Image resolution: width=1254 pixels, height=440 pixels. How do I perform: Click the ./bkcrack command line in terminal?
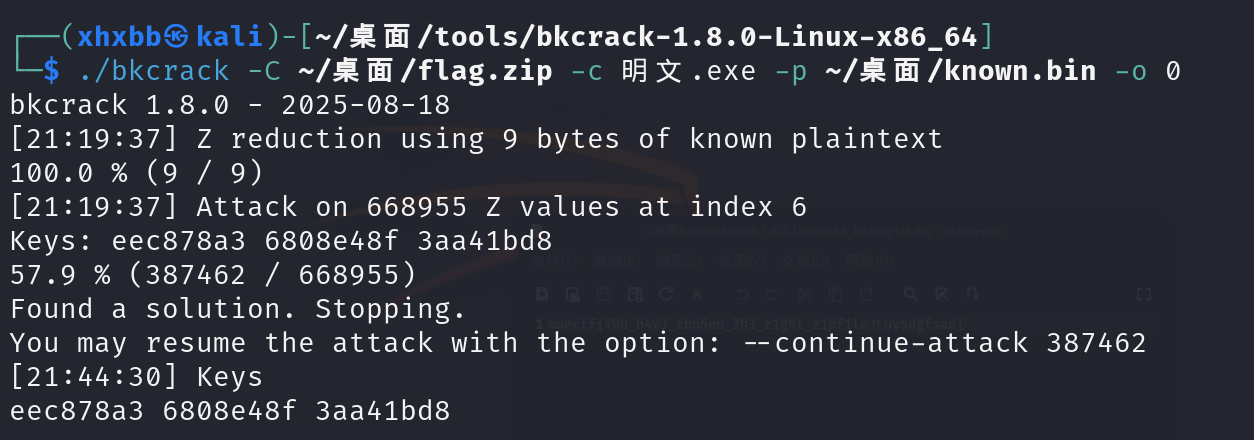[x=600, y=71]
